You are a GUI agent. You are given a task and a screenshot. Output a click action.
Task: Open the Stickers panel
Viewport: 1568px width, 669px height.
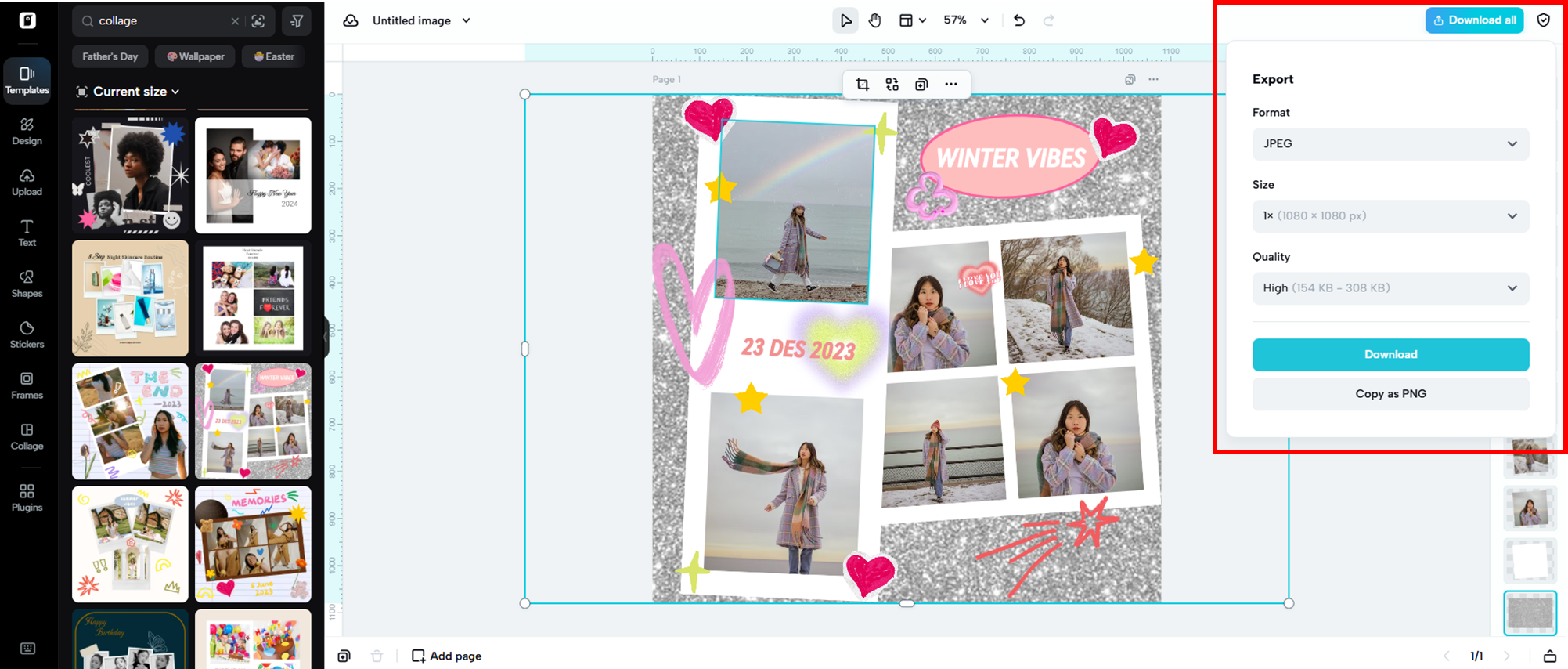pos(27,334)
